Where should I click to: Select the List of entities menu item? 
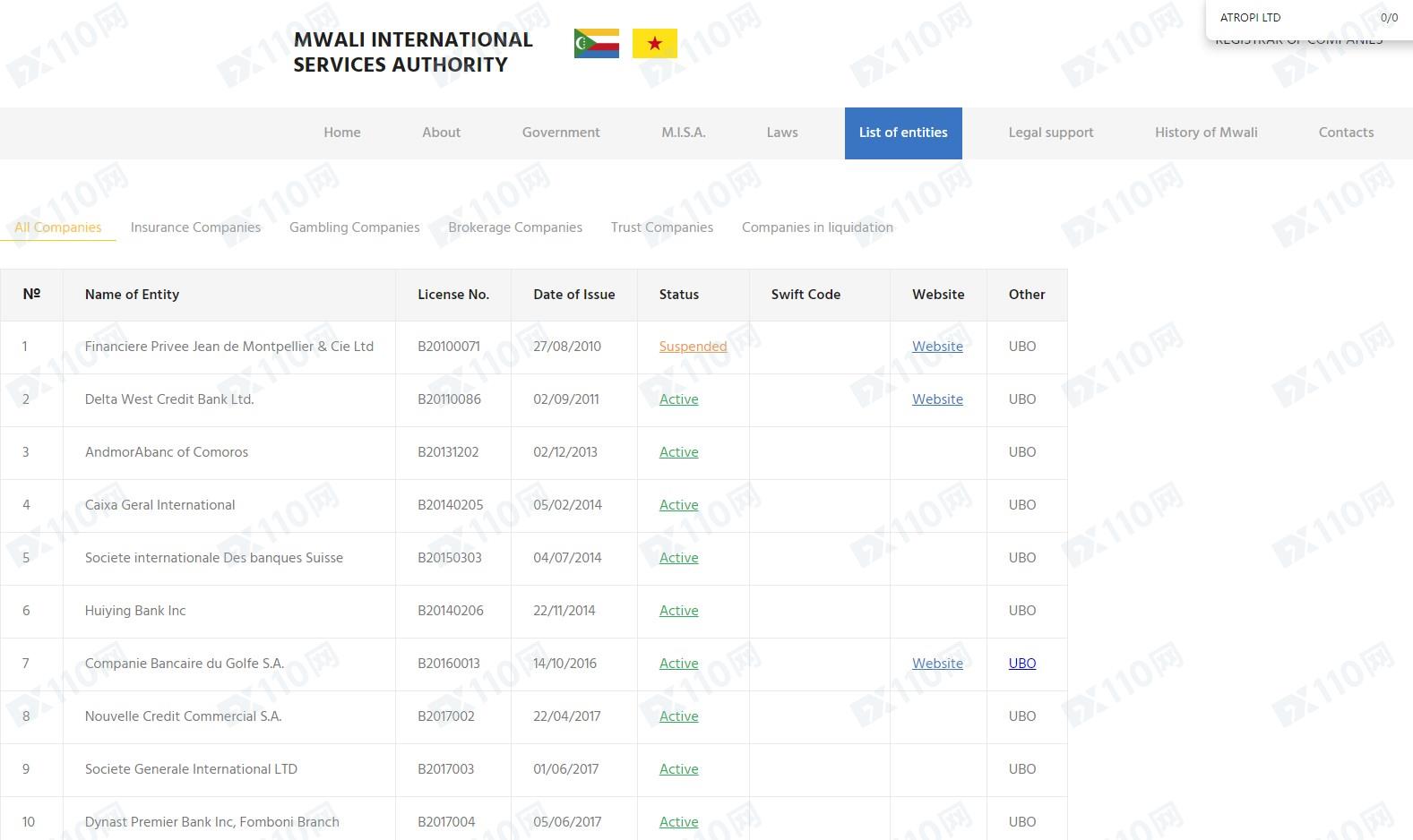[903, 133]
